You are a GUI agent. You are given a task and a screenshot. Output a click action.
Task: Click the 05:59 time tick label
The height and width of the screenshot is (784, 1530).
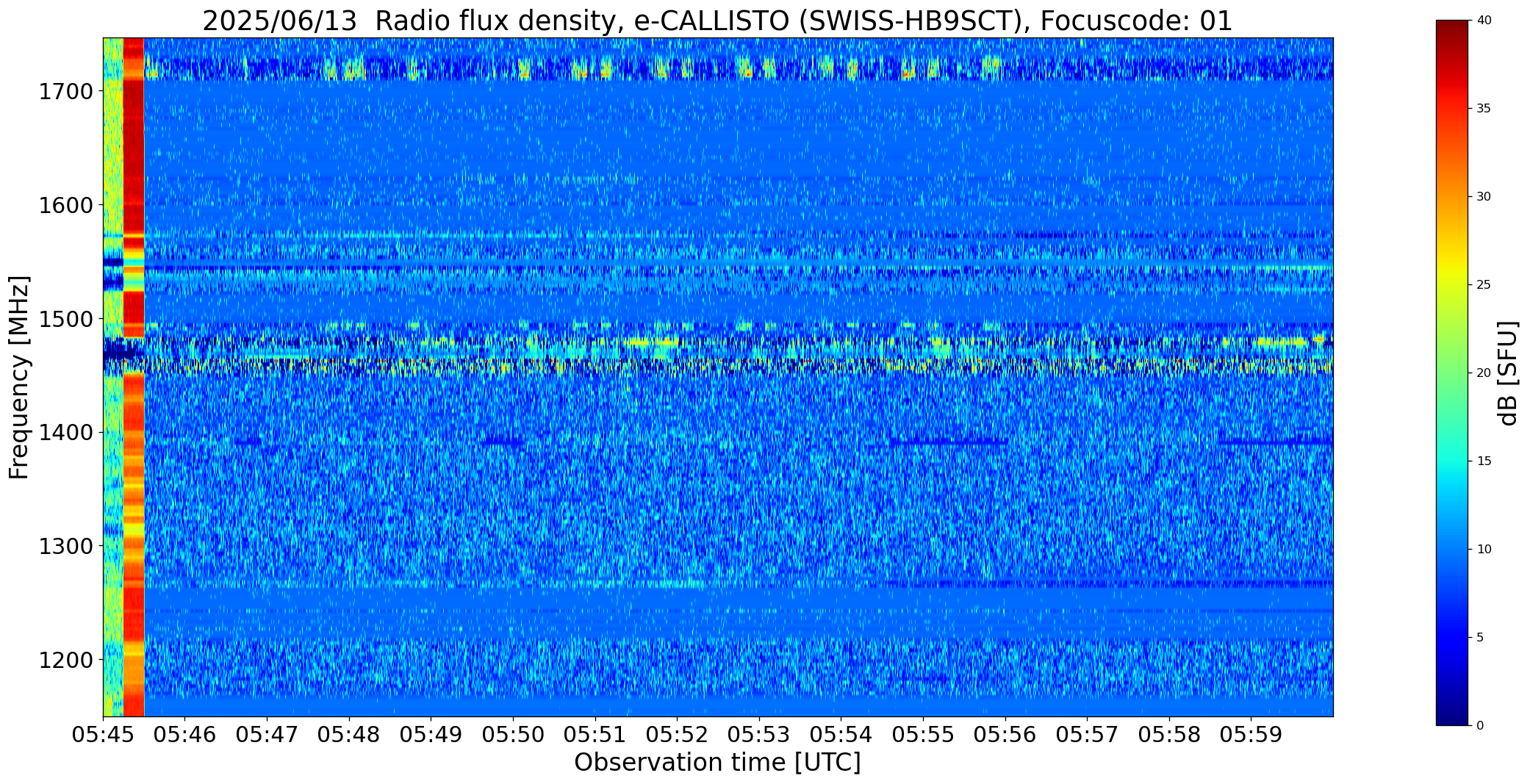coord(1251,734)
